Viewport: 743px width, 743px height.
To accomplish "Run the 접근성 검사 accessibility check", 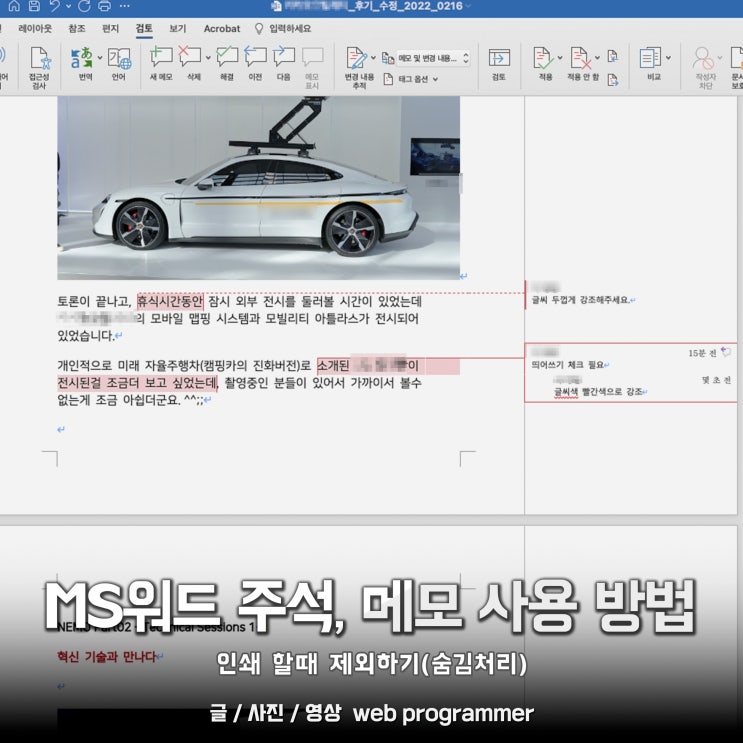I will (39, 67).
